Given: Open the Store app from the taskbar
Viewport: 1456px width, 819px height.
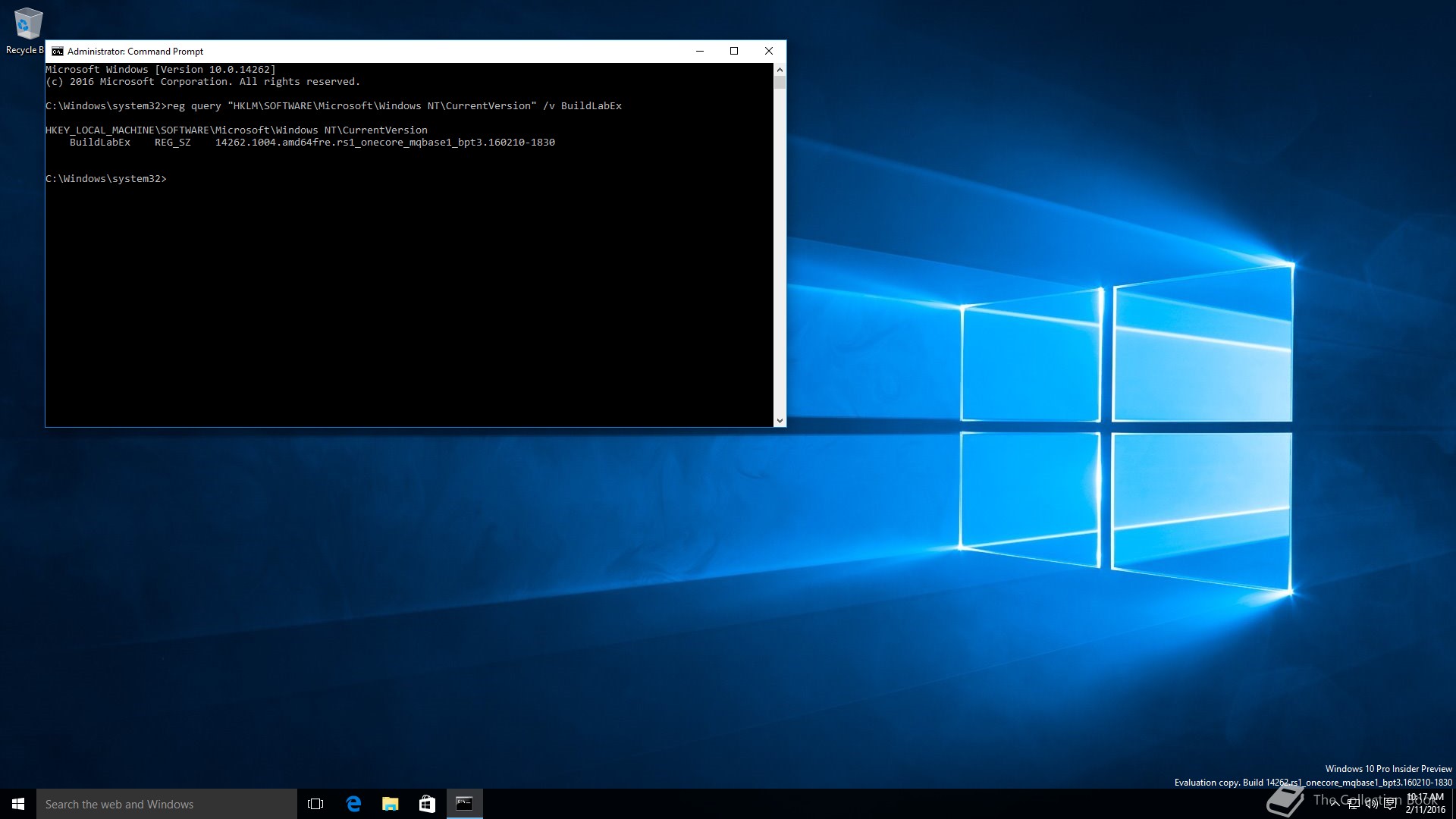Looking at the screenshot, I should 428,804.
